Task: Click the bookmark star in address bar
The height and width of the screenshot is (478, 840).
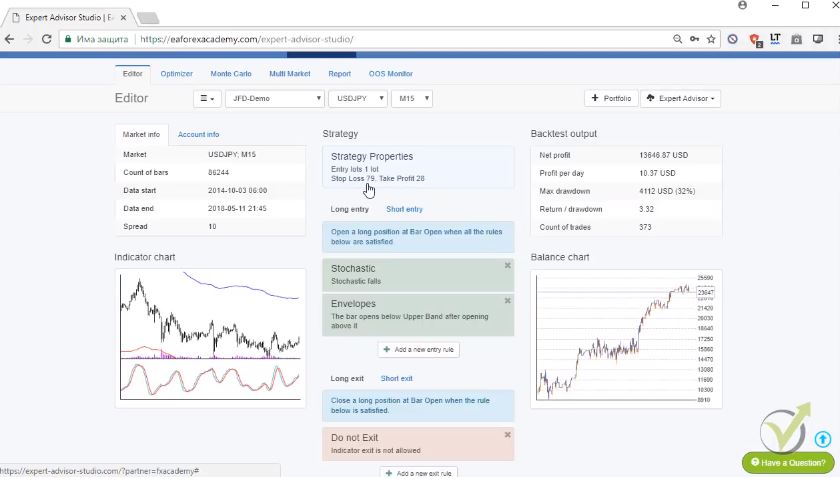Action: 711,40
